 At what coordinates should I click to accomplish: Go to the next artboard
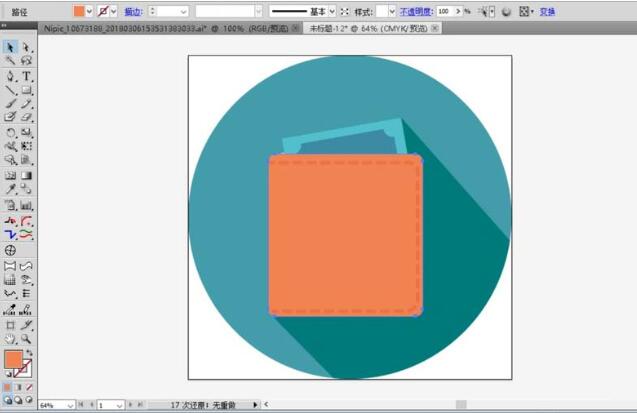[130, 405]
